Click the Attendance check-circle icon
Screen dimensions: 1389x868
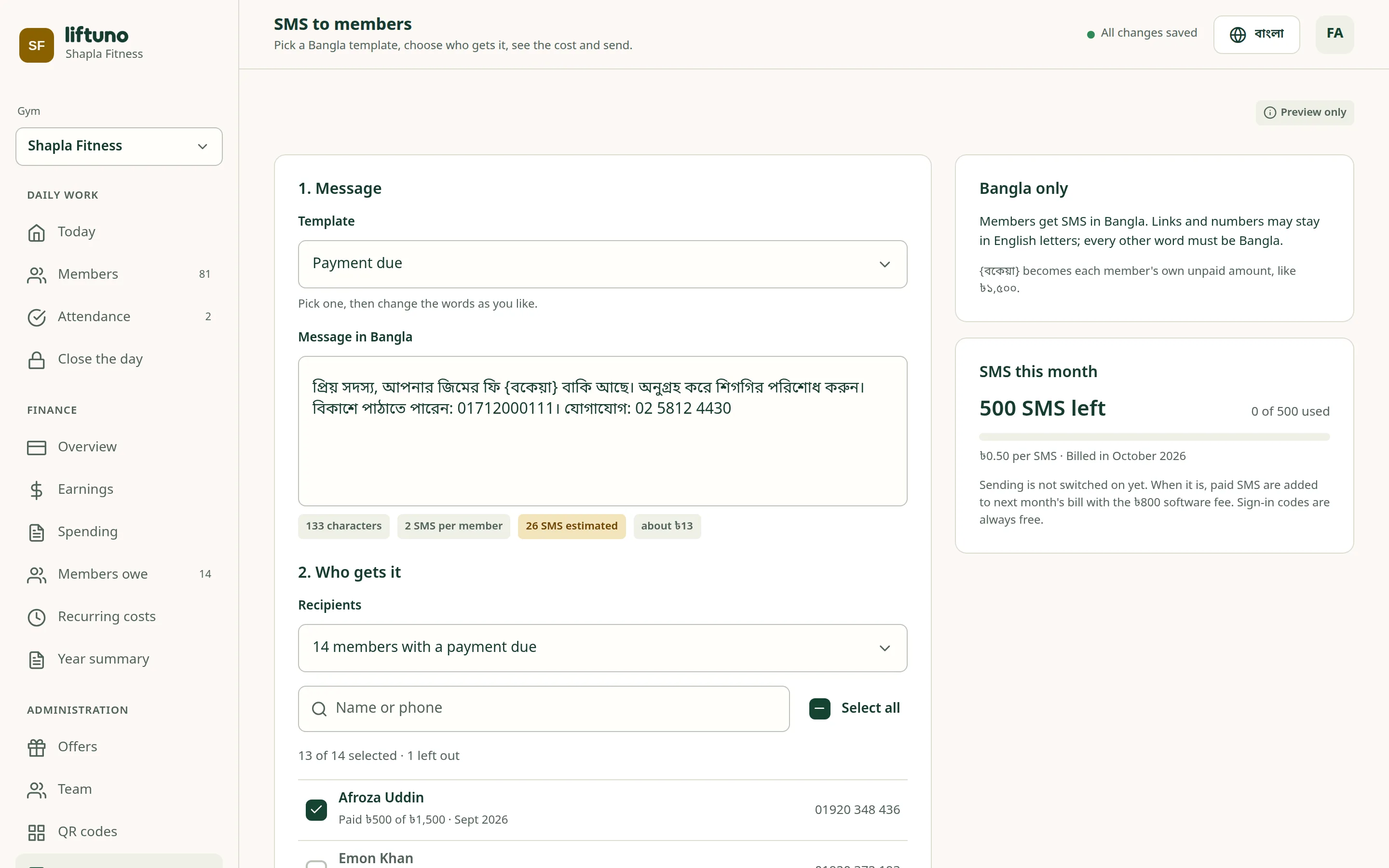37,317
